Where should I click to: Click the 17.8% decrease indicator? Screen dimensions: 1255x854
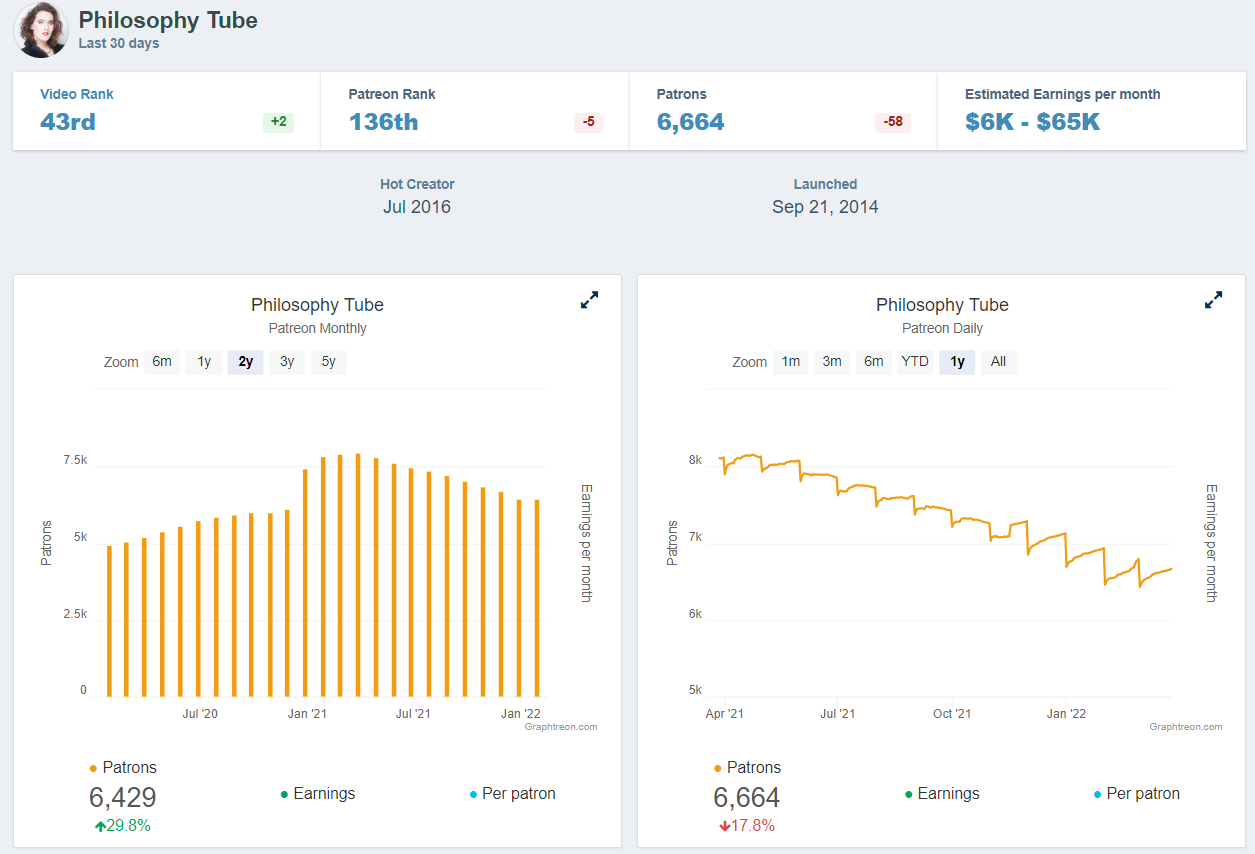(747, 826)
